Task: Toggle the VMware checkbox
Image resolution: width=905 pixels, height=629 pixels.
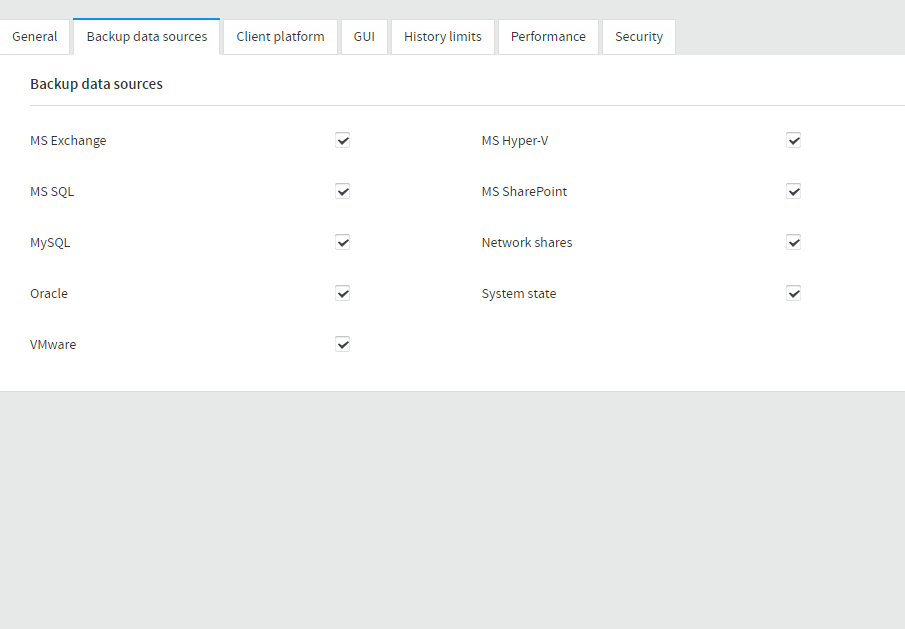Action: coord(343,345)
